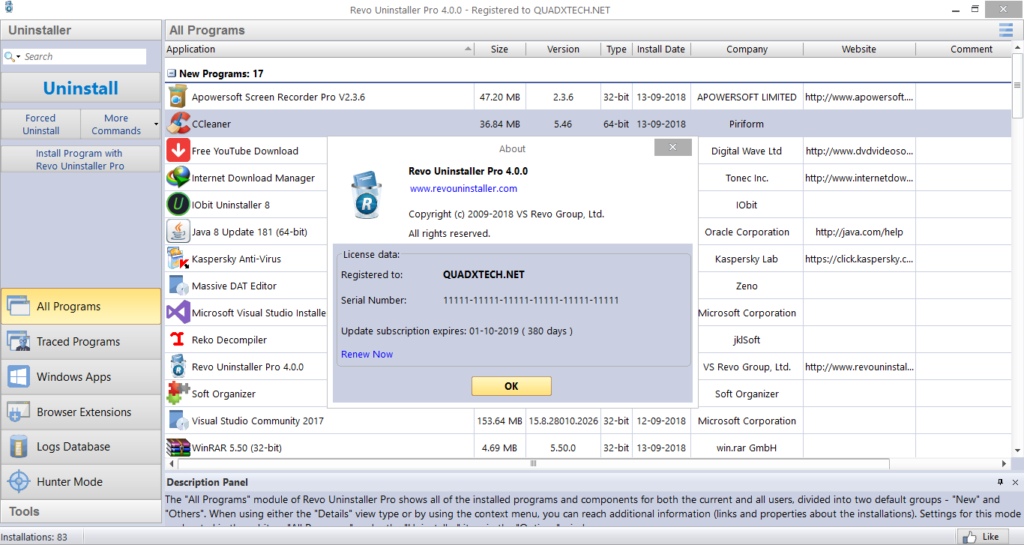Click the apowersoft website cell

point(859,97)
